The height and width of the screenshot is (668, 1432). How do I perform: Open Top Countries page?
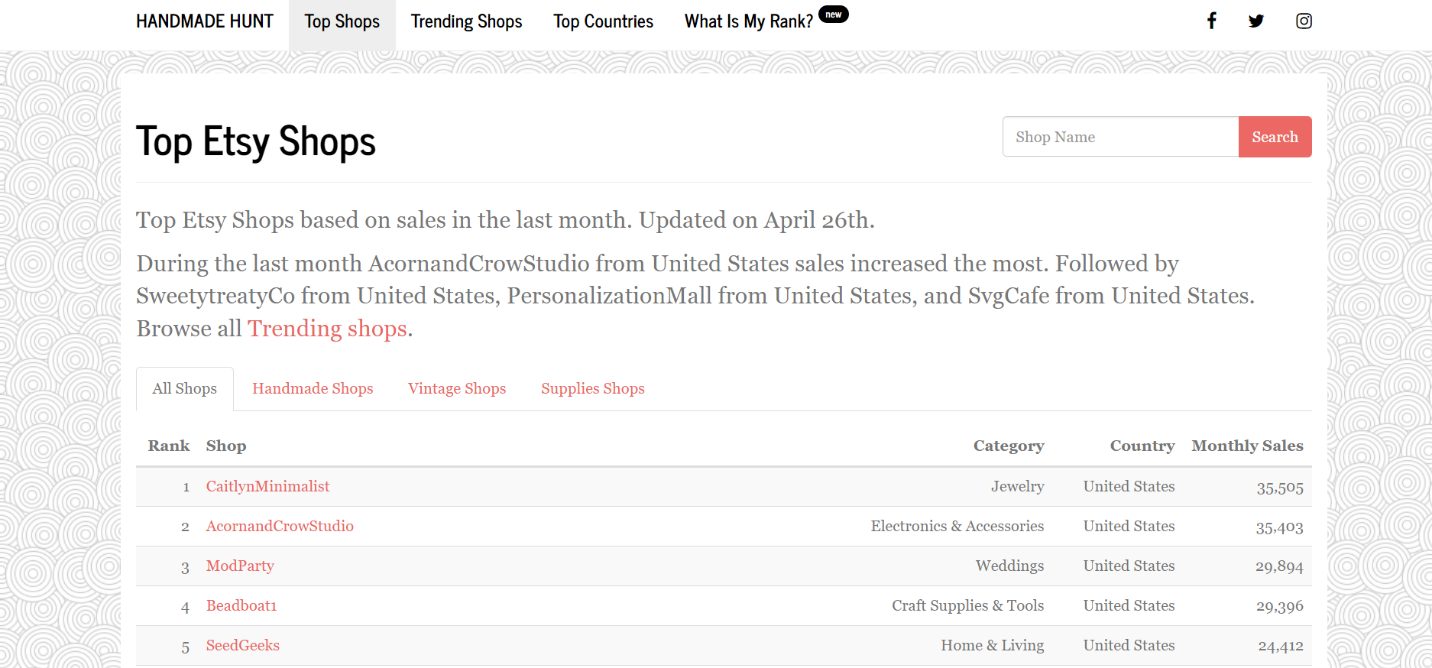(604, 21)
